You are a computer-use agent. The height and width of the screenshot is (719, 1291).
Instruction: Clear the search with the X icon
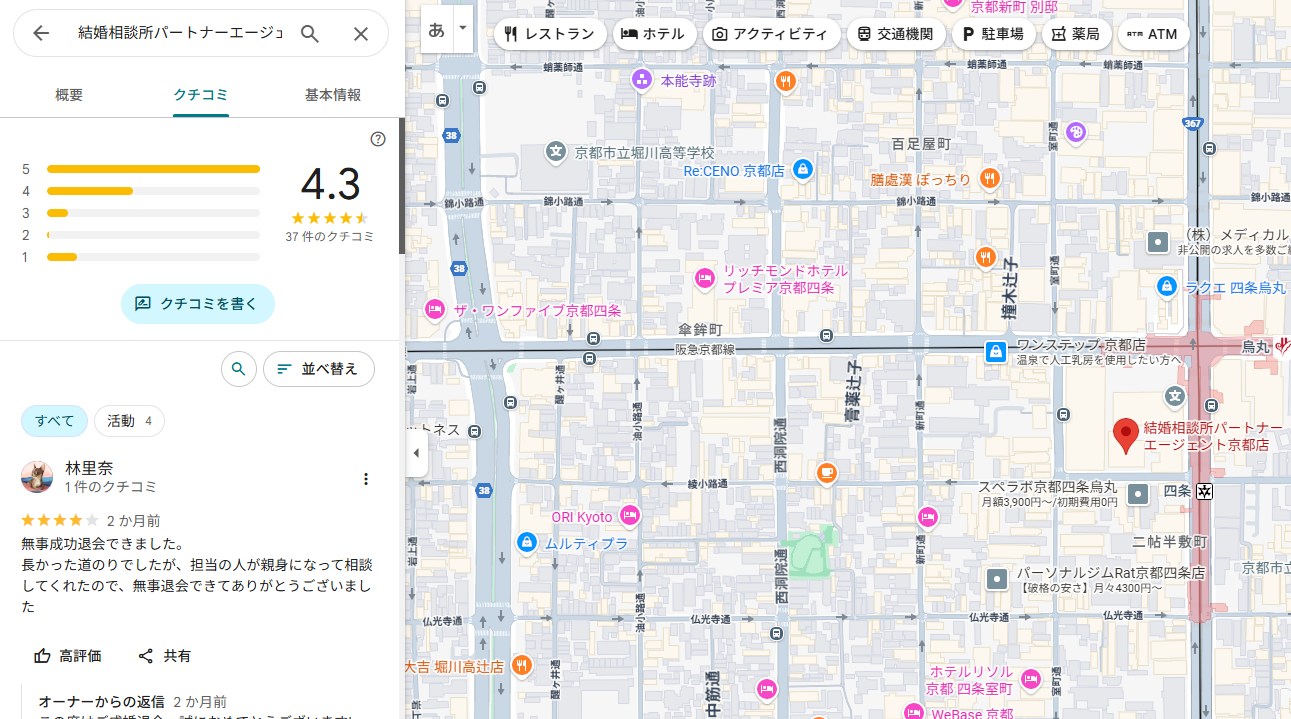pyautogui.click(x=361, y=33)
